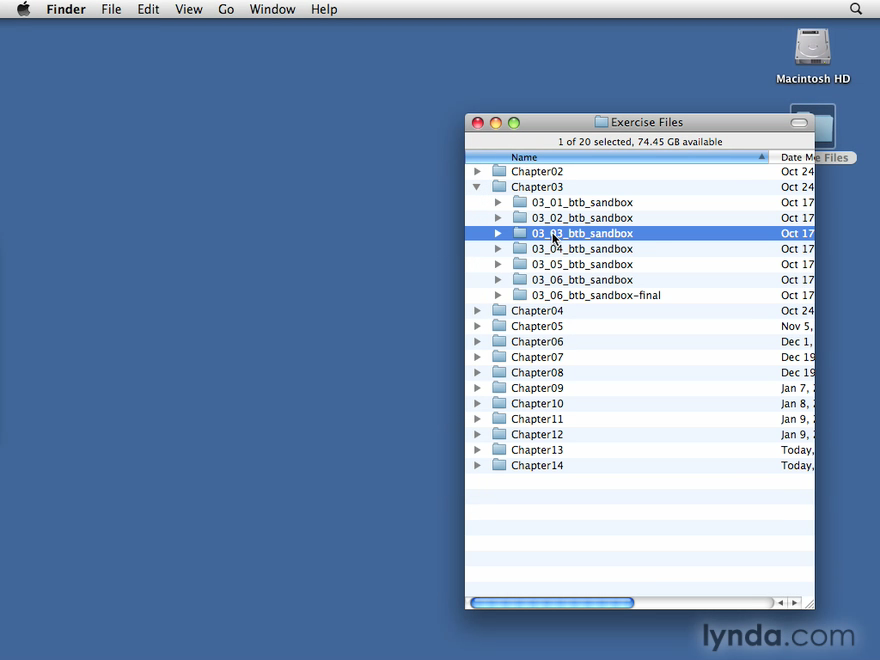Open the Go menu
880x660 pixels.
[226, 9]
